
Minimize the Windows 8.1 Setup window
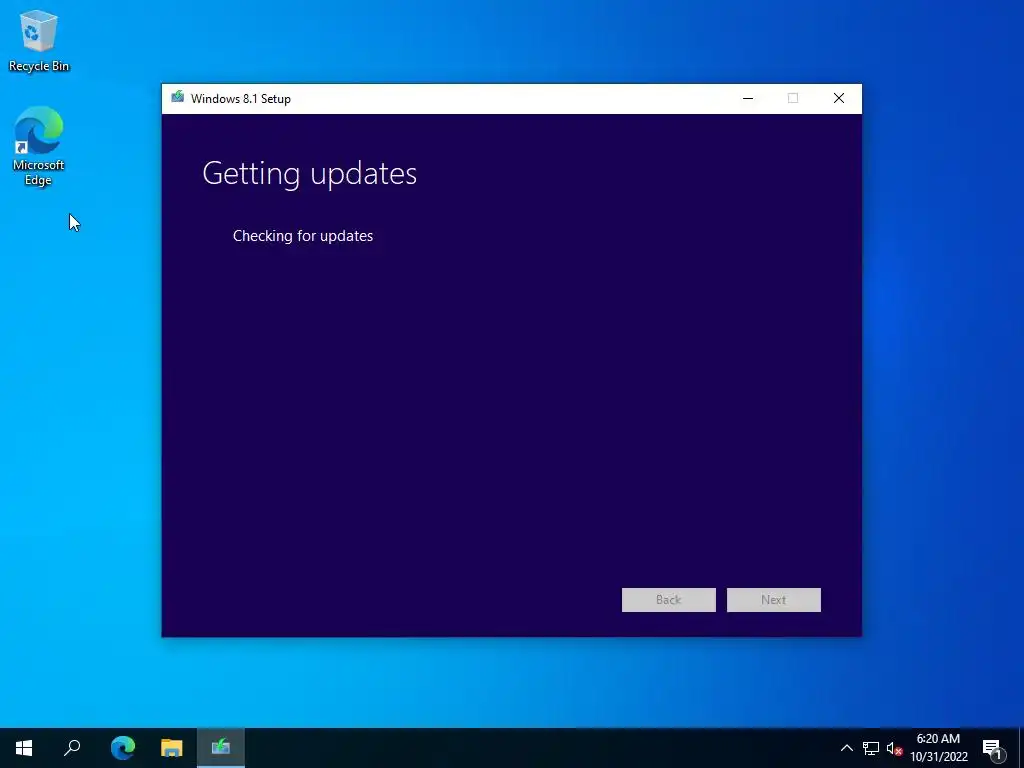(x=748, y=99)
